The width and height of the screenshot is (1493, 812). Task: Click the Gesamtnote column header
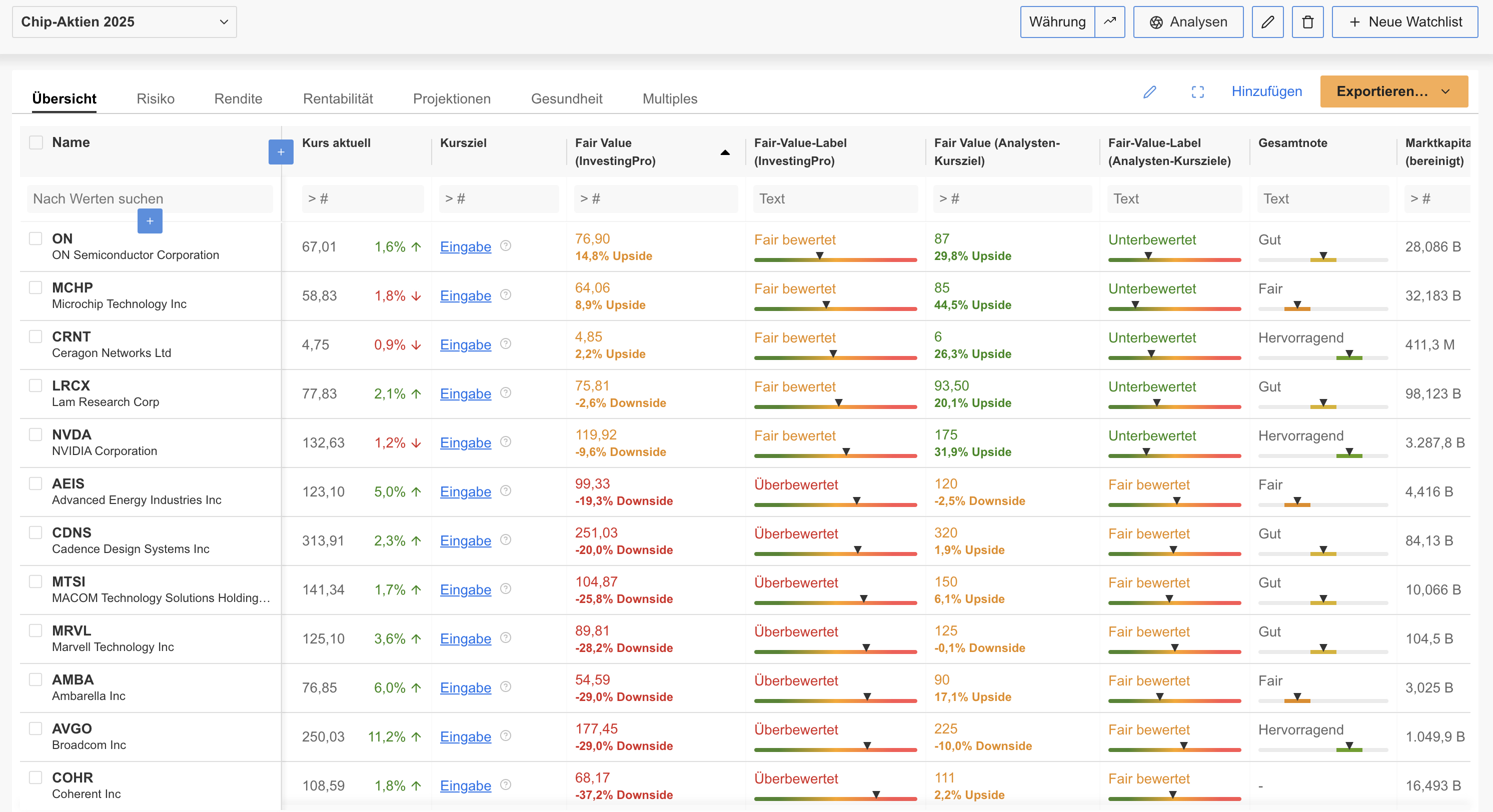pos(1292,143)
